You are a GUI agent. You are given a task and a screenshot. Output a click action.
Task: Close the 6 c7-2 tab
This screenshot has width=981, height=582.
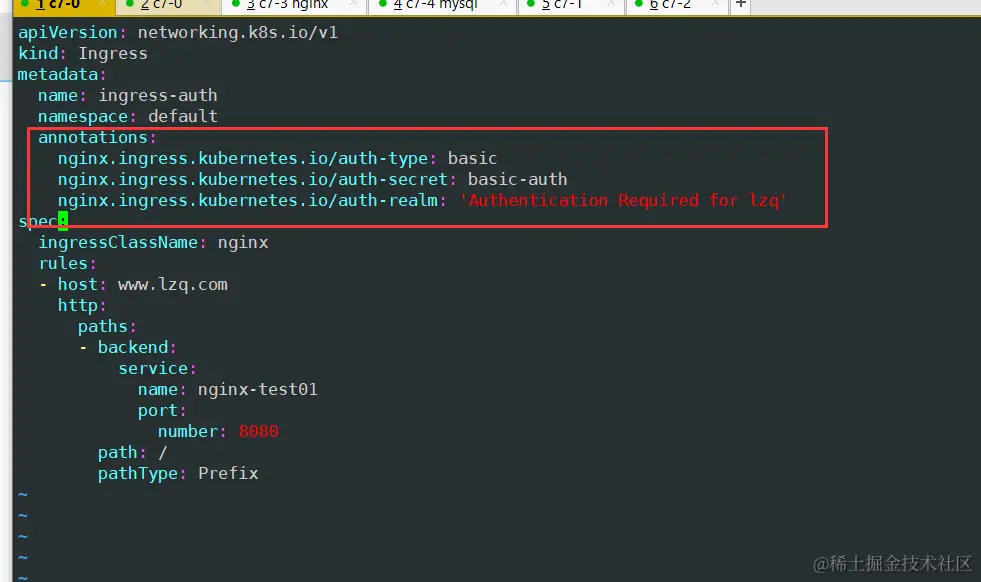tap(716, 4)
